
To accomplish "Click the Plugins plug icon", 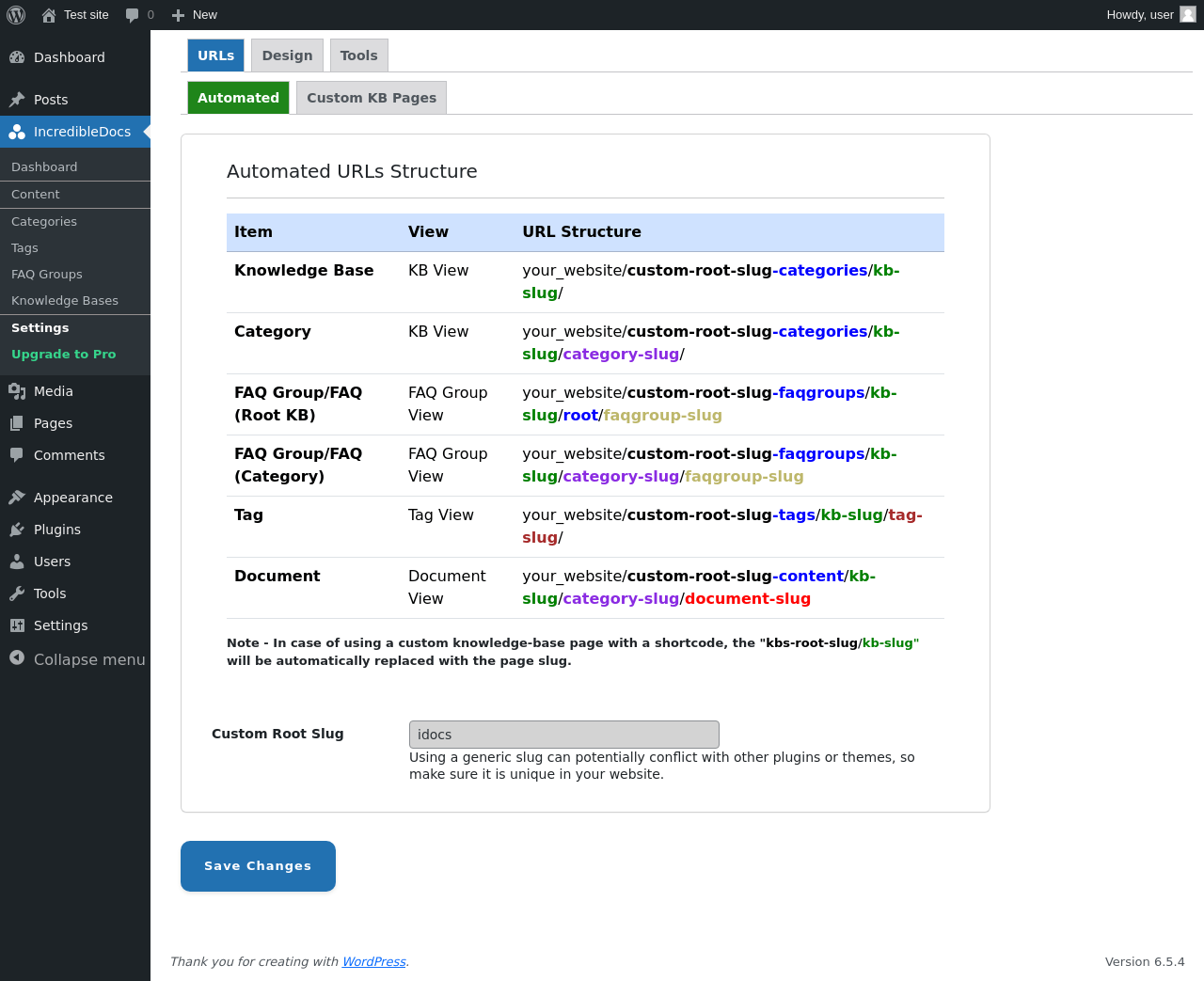I will [x=17, y=530].
